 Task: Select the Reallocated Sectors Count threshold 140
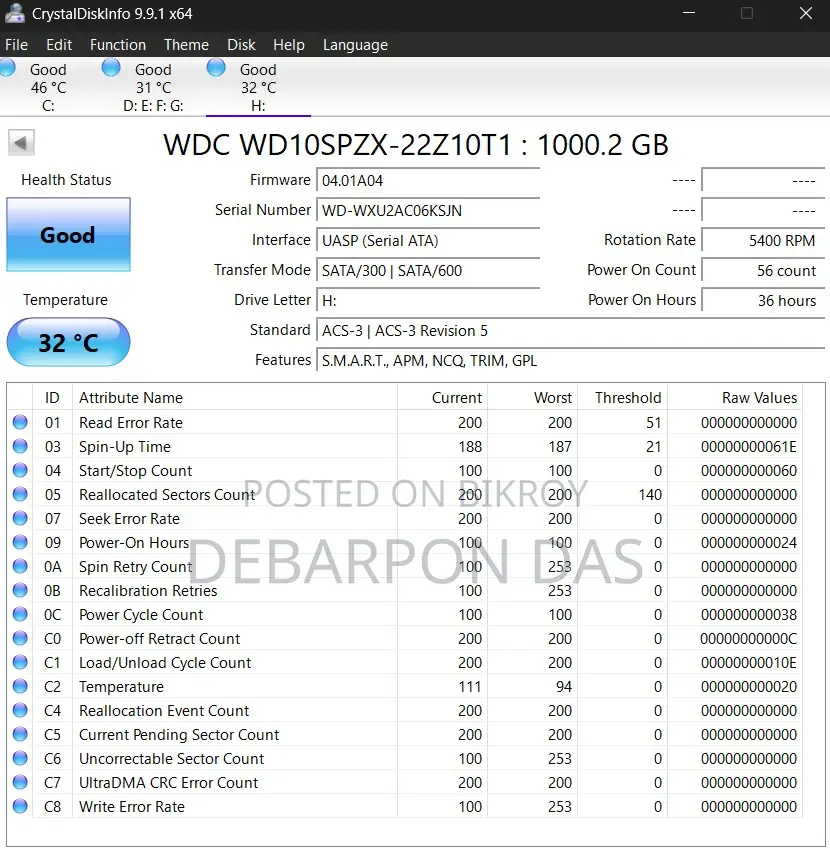[x=650, y=494]
